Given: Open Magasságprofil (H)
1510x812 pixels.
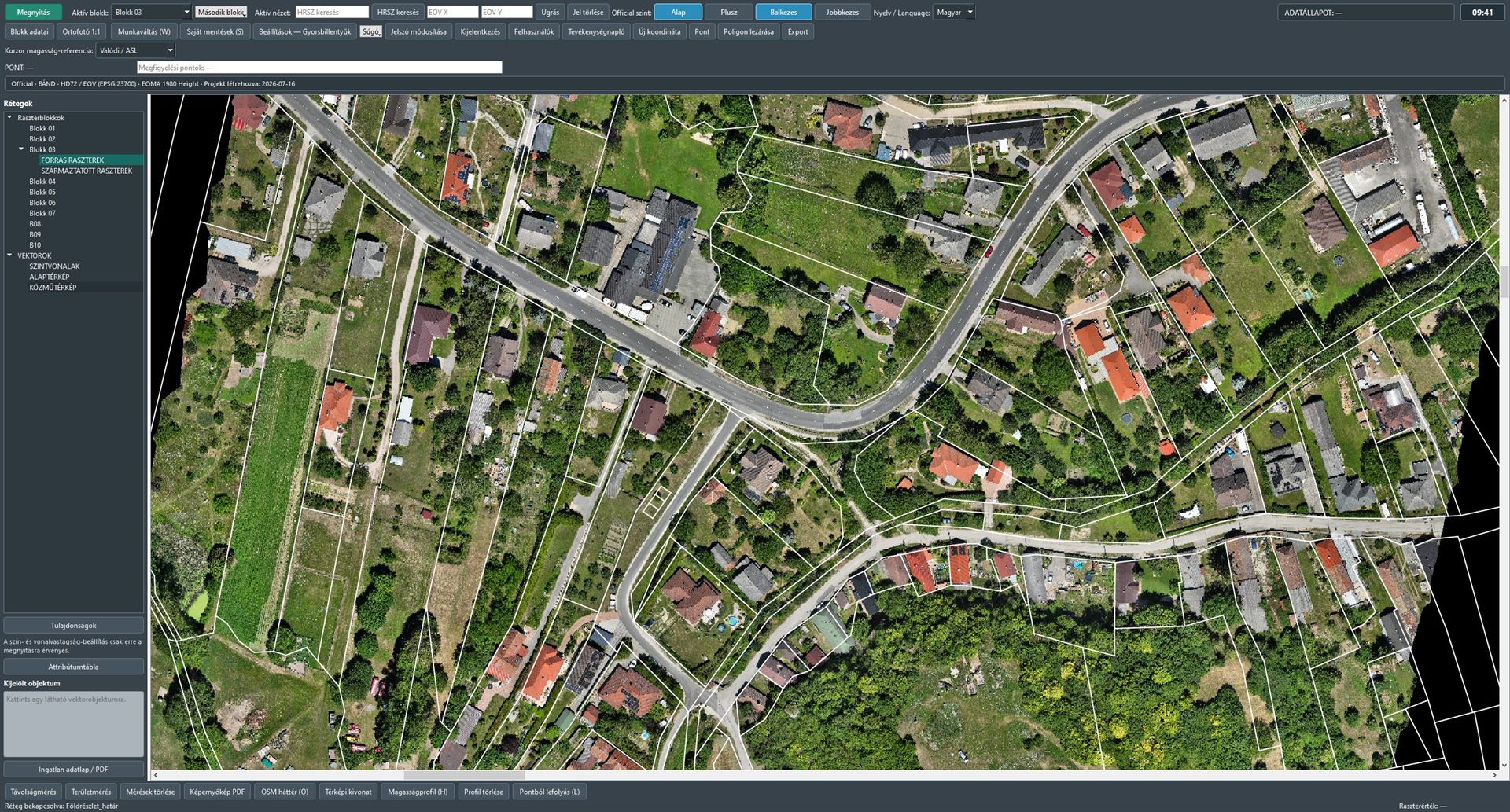Looking at the screenshot, I should [x=418, y=792].
